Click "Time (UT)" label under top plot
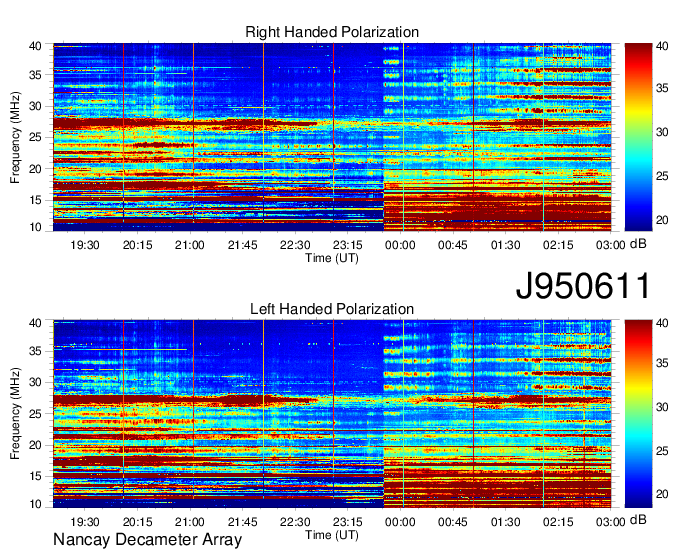Image resolution: width=680 pixels, height=552 pixels. click(x=332, y=258)
